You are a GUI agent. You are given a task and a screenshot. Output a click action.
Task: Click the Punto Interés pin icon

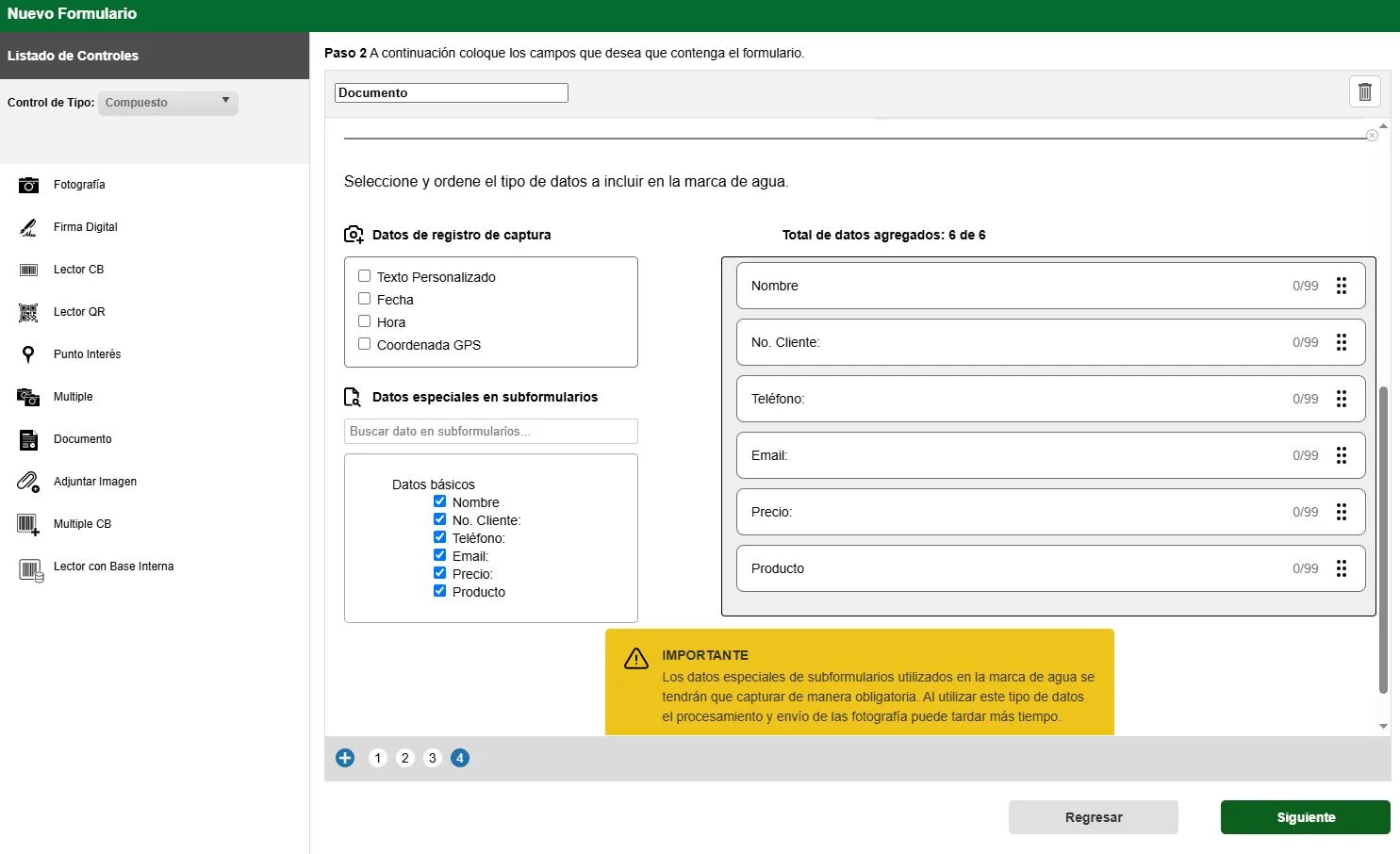[28, 354]
